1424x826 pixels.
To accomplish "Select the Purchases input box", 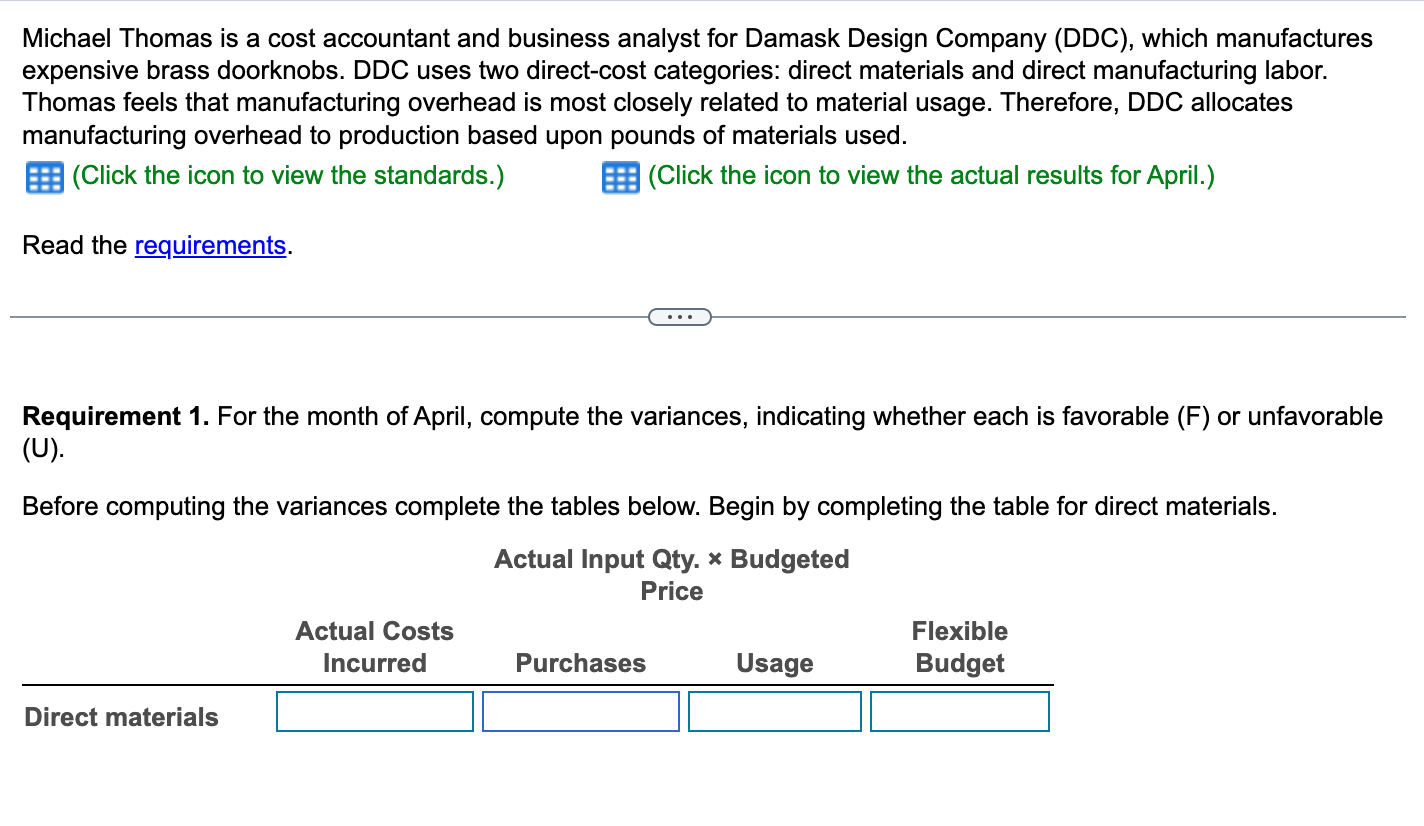I will point(580,712).
